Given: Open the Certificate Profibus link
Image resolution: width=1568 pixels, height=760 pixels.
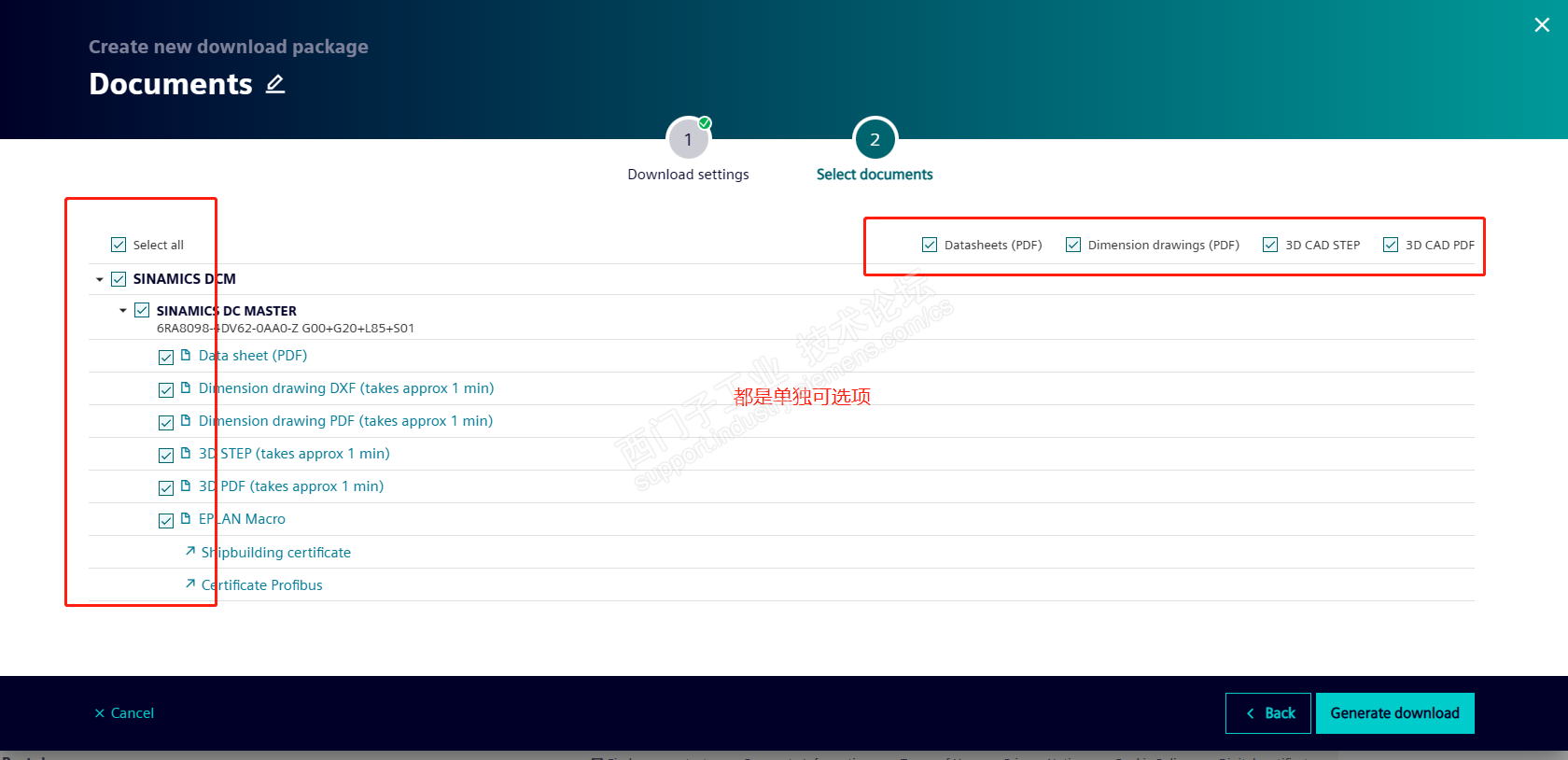Looking at the screenshot, I should [262, 585].
